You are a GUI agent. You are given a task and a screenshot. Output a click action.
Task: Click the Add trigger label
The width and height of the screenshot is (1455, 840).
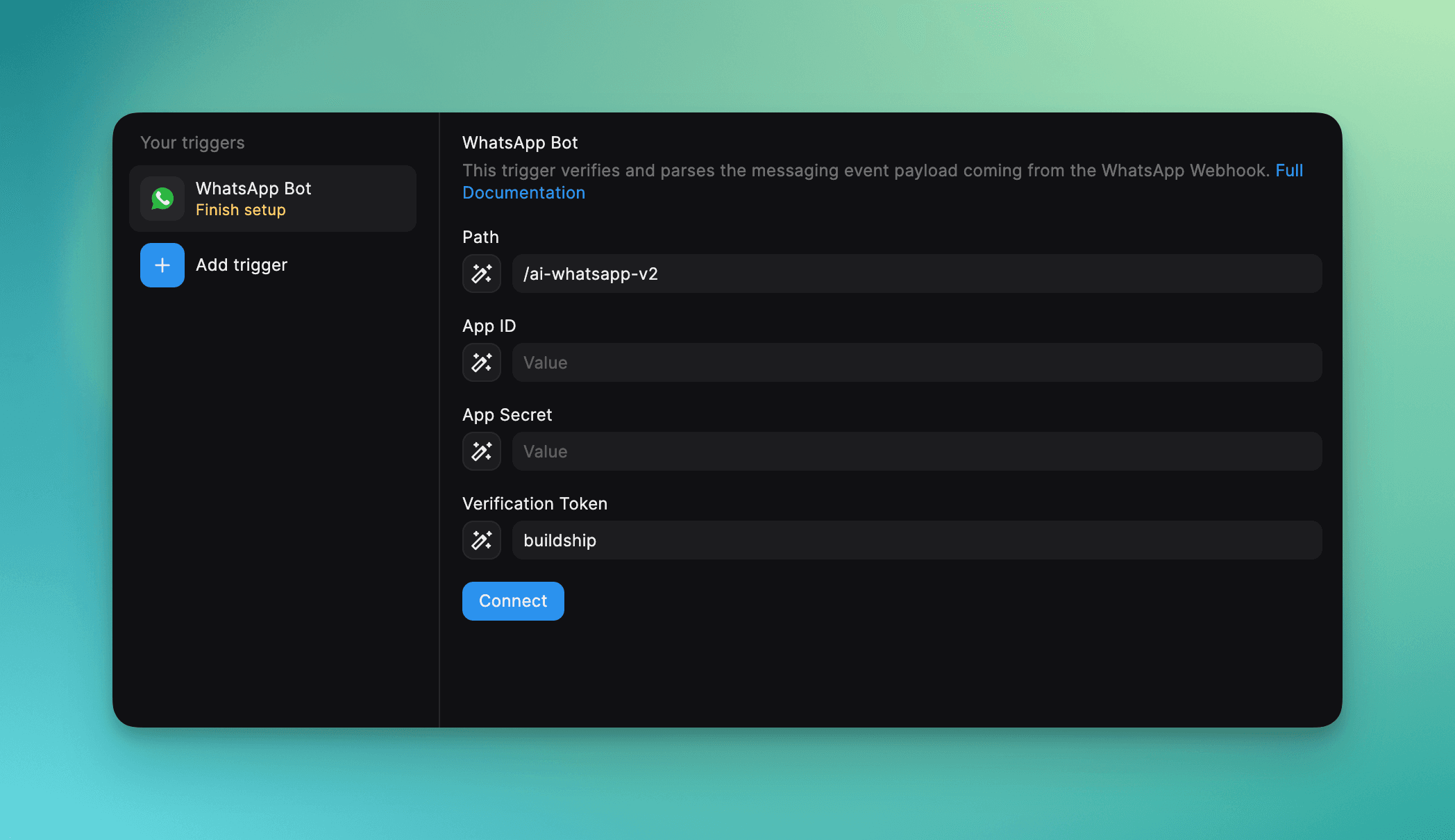(x=242, y=265)
